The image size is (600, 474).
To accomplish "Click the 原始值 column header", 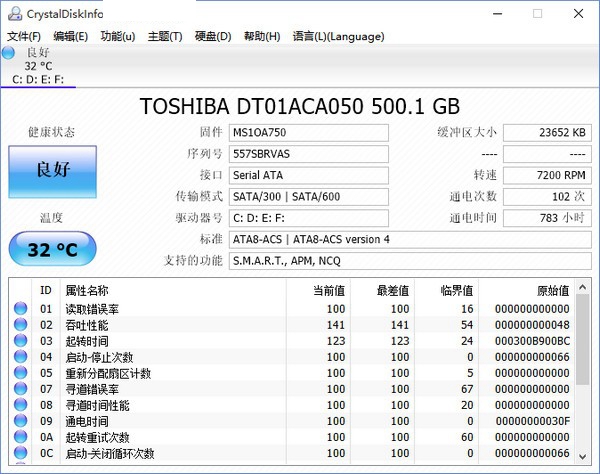I will click(x=553, y=290).
